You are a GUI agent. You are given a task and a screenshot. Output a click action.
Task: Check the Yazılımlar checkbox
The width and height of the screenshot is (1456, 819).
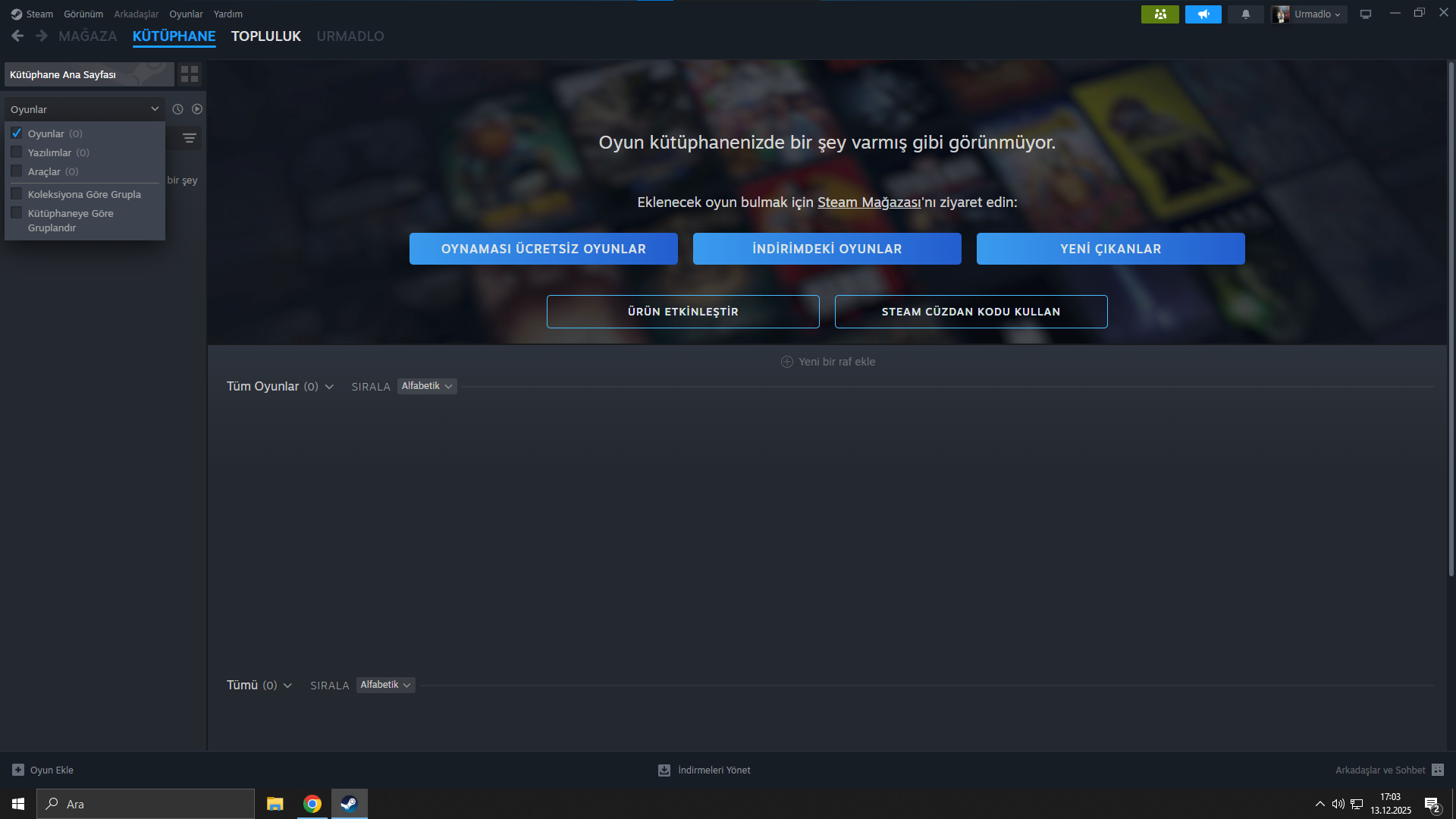[17, 152]
